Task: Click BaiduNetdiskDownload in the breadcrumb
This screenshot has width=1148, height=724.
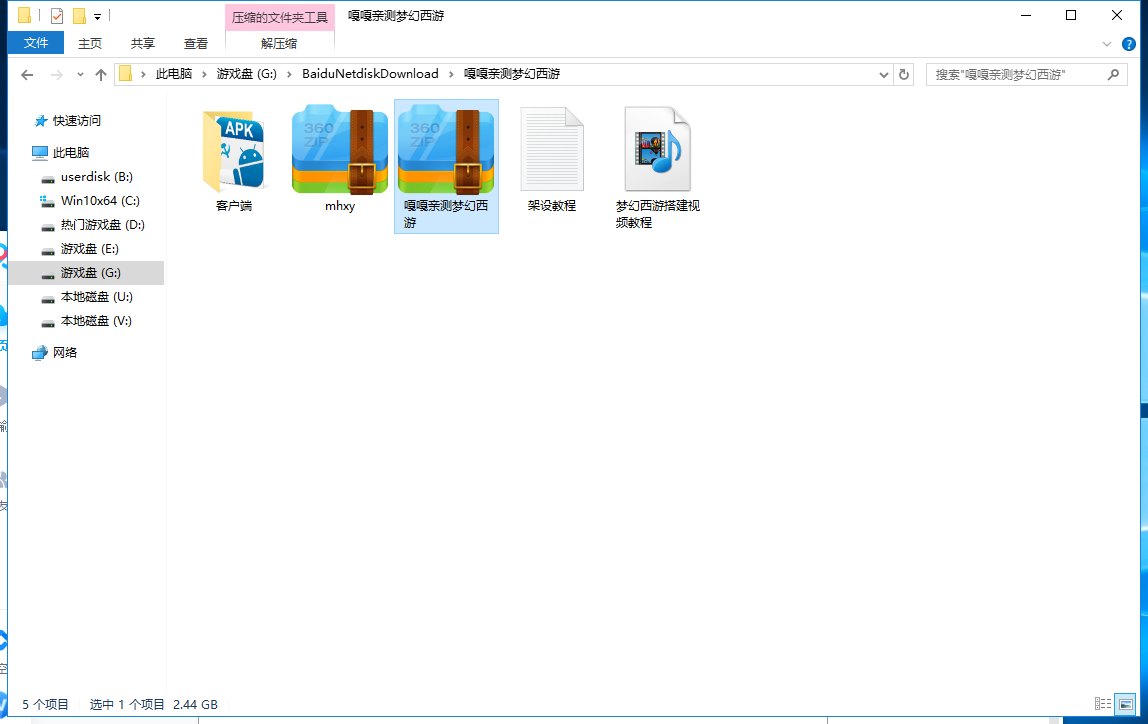Action: 370,74
